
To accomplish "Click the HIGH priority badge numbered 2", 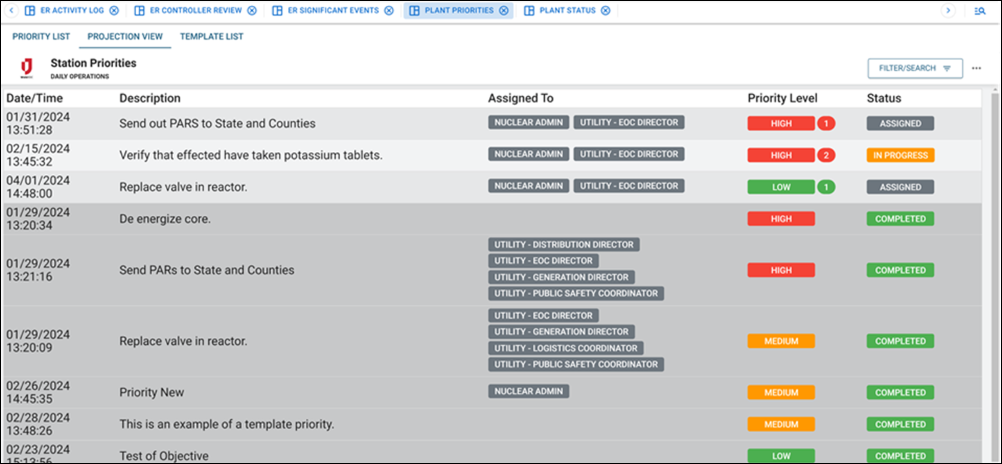I will [x=781, y=155].
